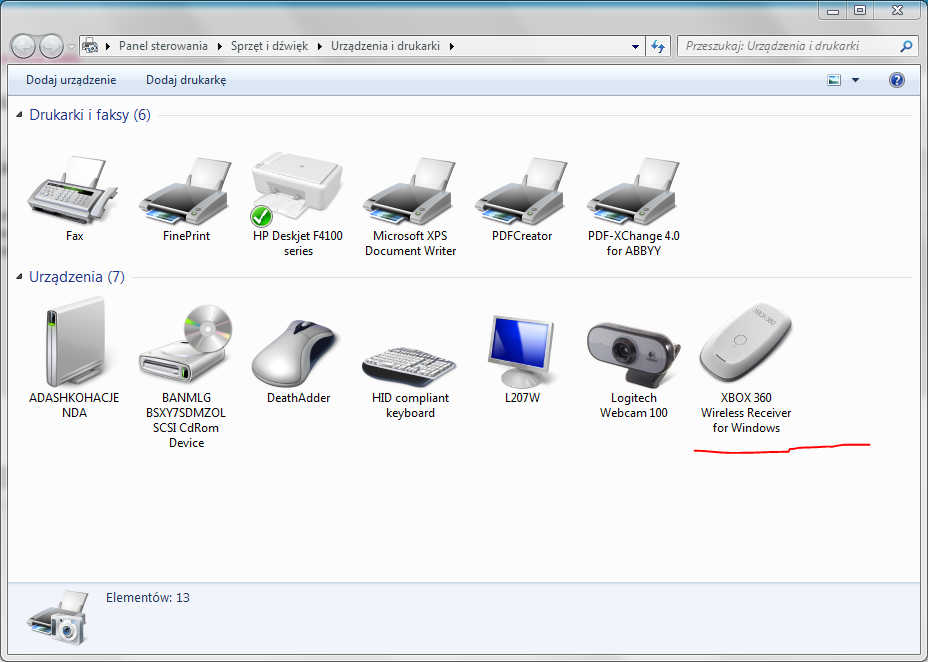
Task: Click Dodaj drukarkę in the toolbar
Action: pyautogui.click(x=186, y=80)
